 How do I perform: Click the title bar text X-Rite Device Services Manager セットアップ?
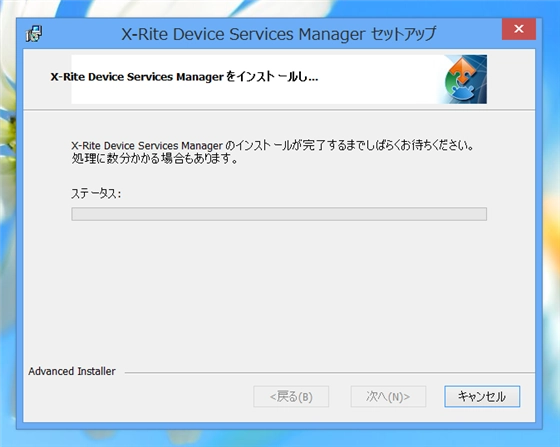pyautogui.click(x=279, y=34)
